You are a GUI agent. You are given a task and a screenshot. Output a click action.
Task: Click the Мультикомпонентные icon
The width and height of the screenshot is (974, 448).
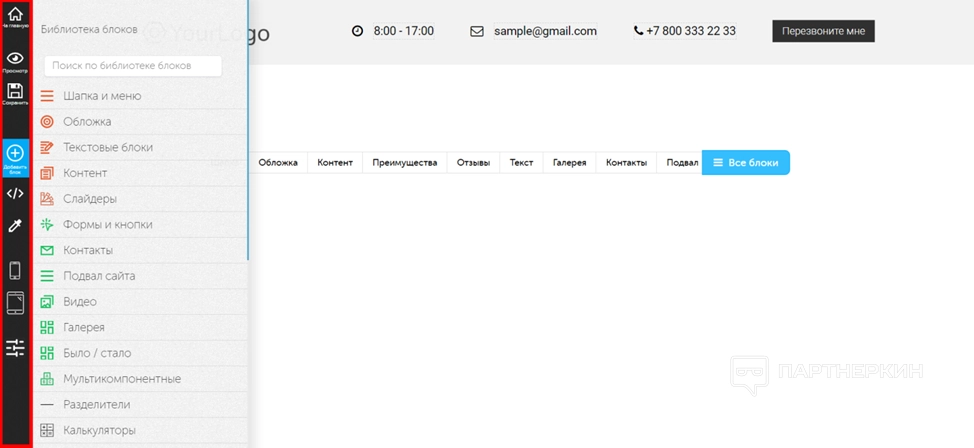coord(47,378)
